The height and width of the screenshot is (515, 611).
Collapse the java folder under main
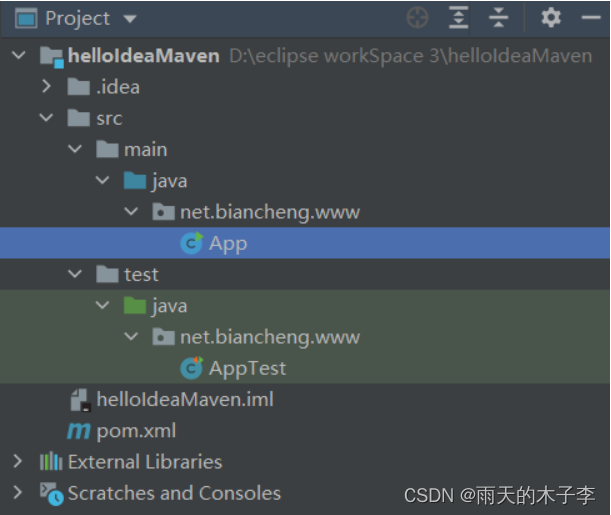pos(102,180)
